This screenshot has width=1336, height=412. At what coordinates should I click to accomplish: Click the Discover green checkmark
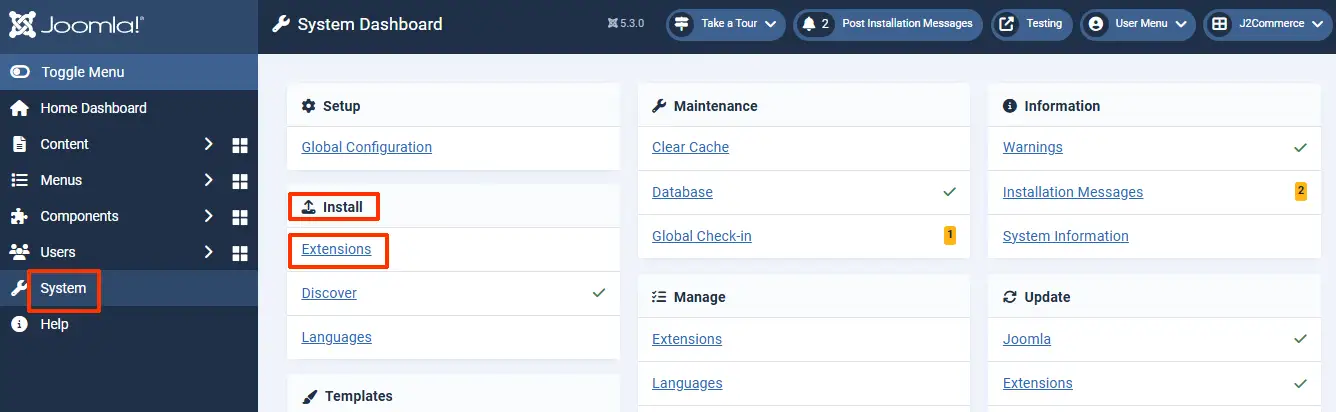pyautogui.click(x=599, y=293)
